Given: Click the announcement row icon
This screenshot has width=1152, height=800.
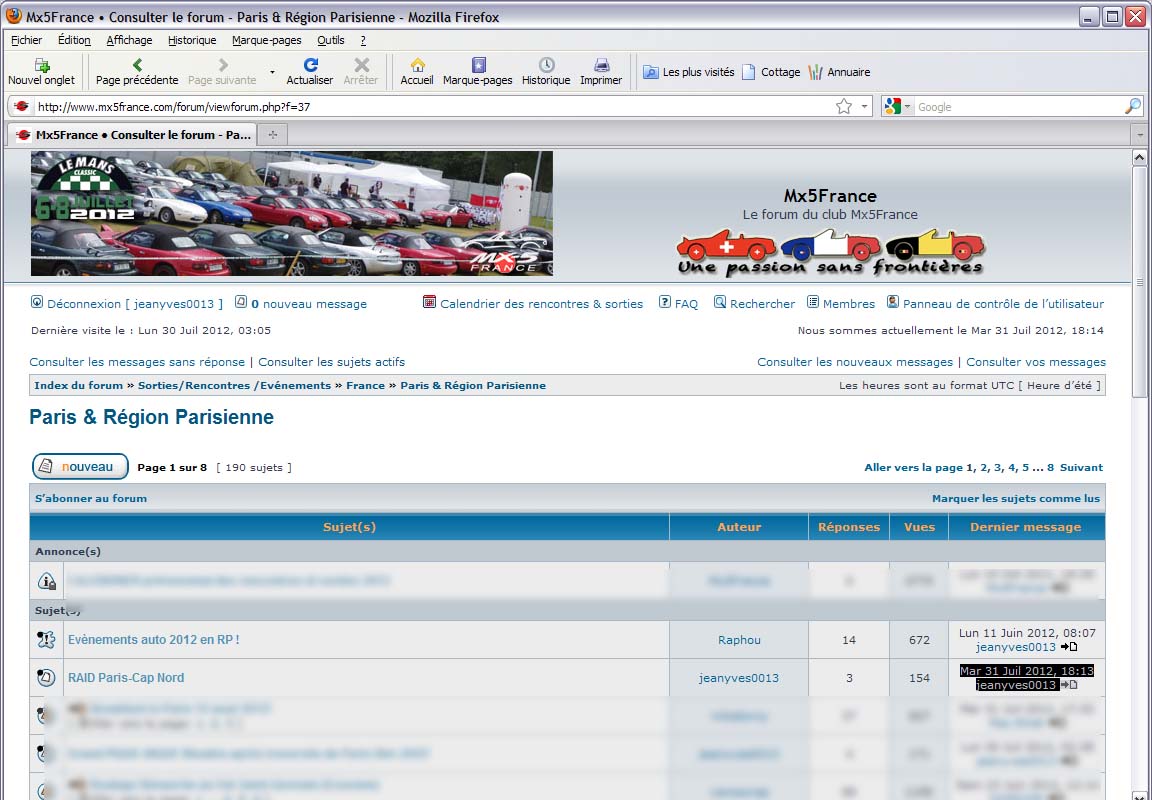Looking at the screenshot, I should (46, 581).
